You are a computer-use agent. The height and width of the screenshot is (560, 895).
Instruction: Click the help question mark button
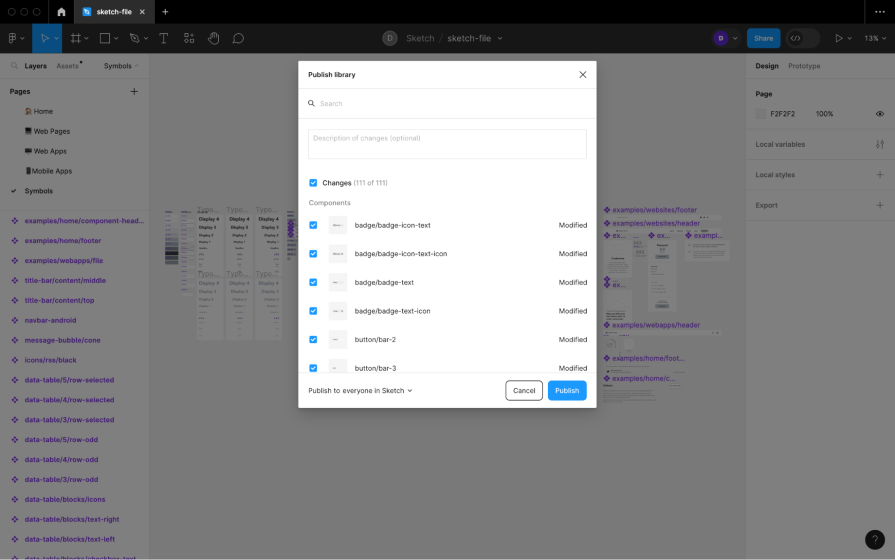pos(874,539)
